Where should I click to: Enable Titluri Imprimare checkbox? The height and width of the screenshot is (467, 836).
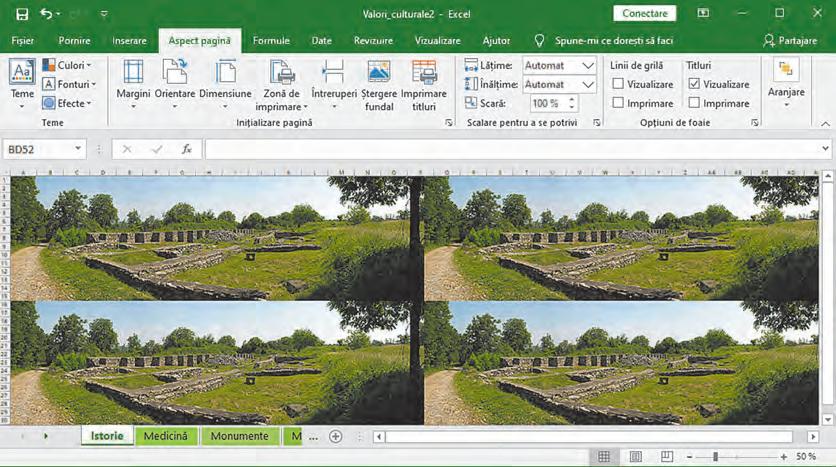pos(694,102)
